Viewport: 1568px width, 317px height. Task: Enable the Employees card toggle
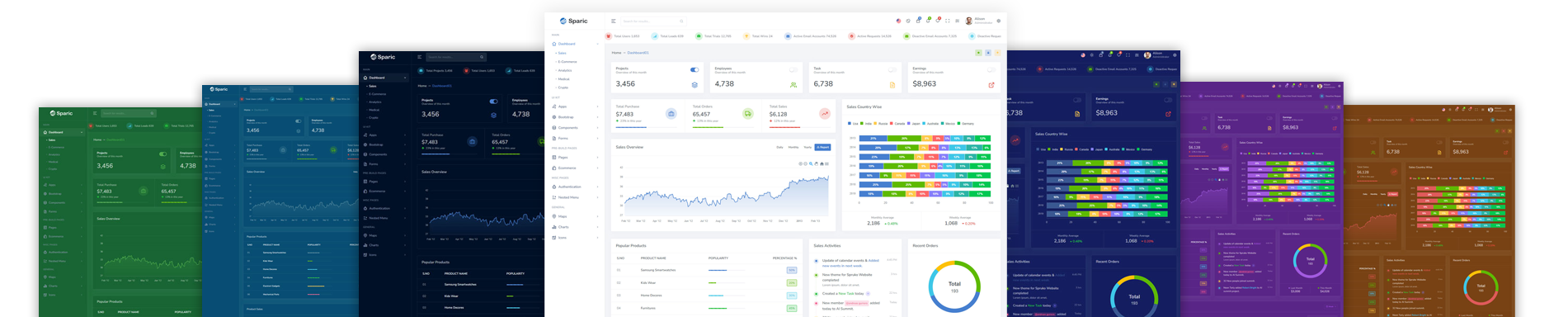click(x=793, y=70)
